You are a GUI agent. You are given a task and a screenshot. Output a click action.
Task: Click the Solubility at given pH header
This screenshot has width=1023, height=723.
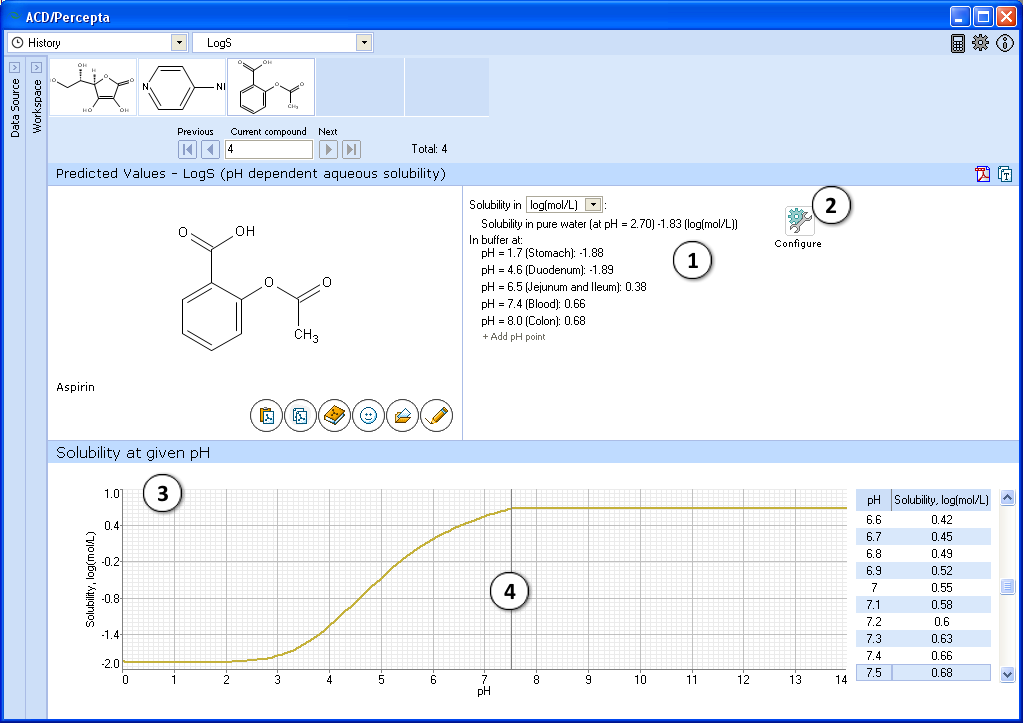(133, 453)
